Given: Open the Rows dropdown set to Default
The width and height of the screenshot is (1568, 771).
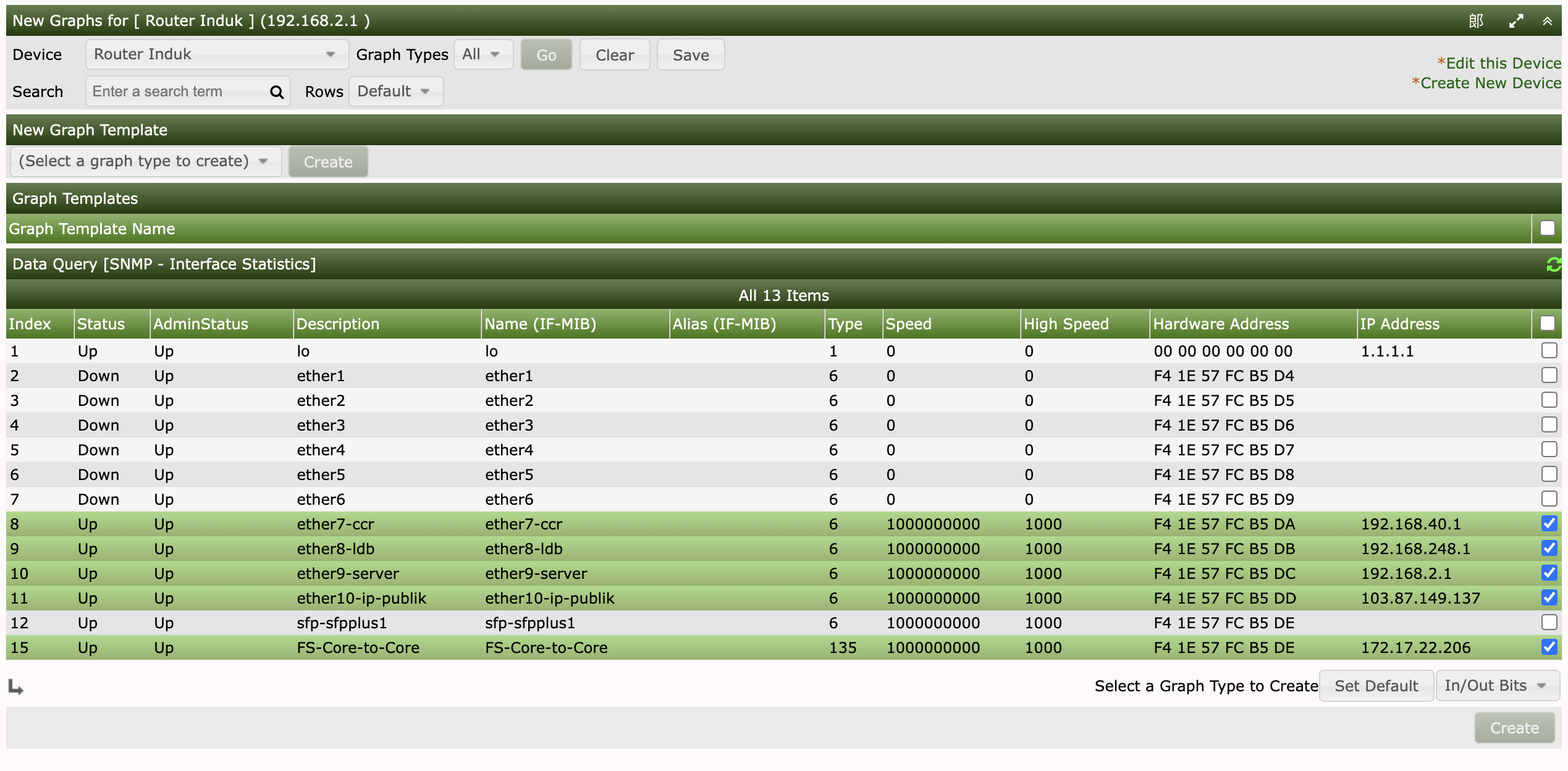Looking at the screenshot, I should (395, 91).
